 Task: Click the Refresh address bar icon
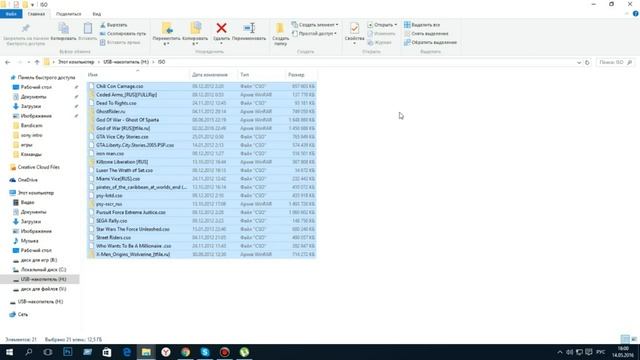click(587, 62)
